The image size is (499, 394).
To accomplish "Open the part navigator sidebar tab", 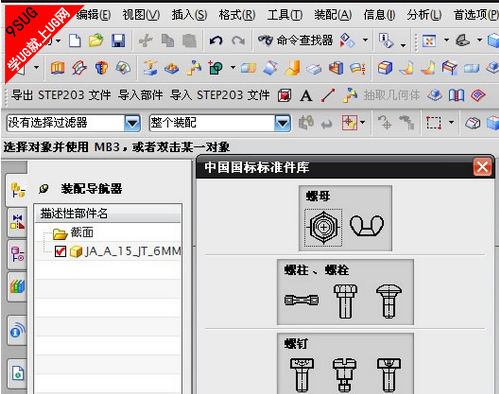I will coord(17,255).
